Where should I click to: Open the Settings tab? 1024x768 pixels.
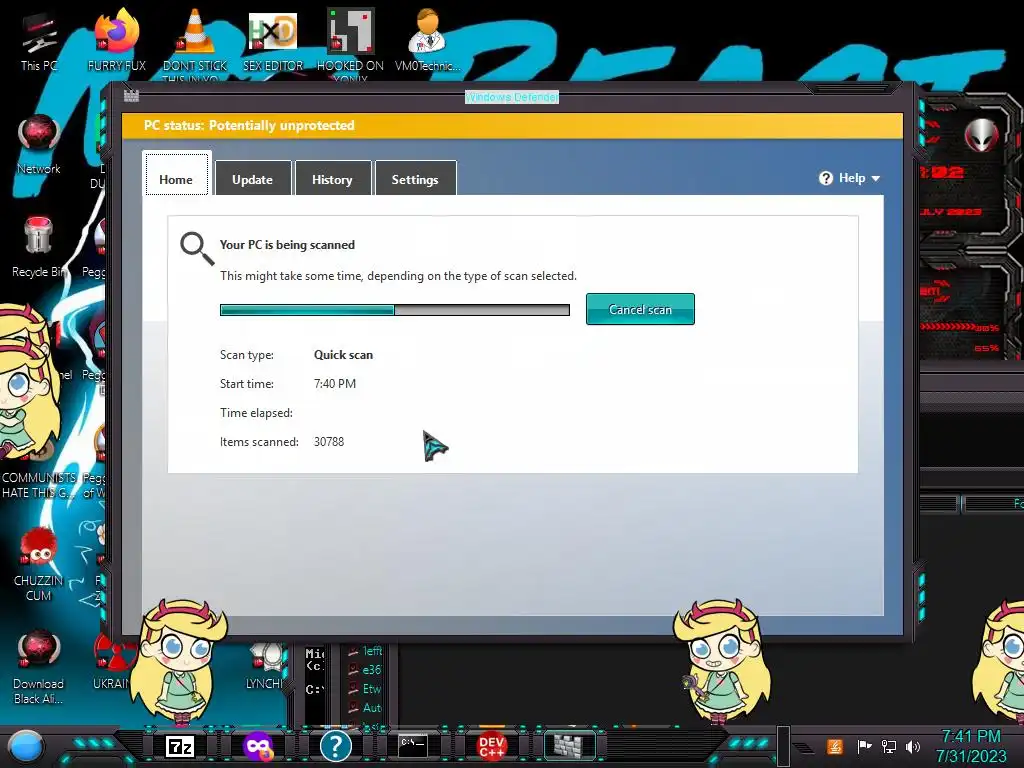click(415, 178)
